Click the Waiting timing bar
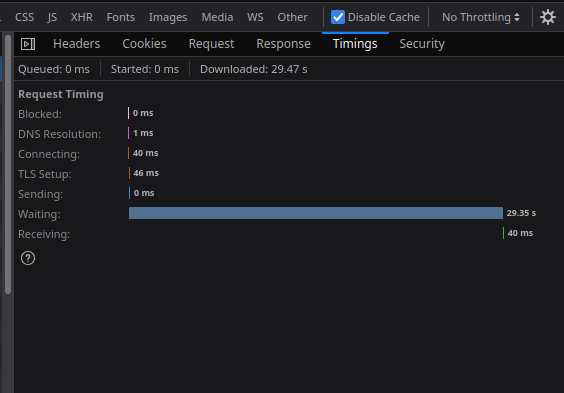The image size is (564, 393). tap(316, 213)
